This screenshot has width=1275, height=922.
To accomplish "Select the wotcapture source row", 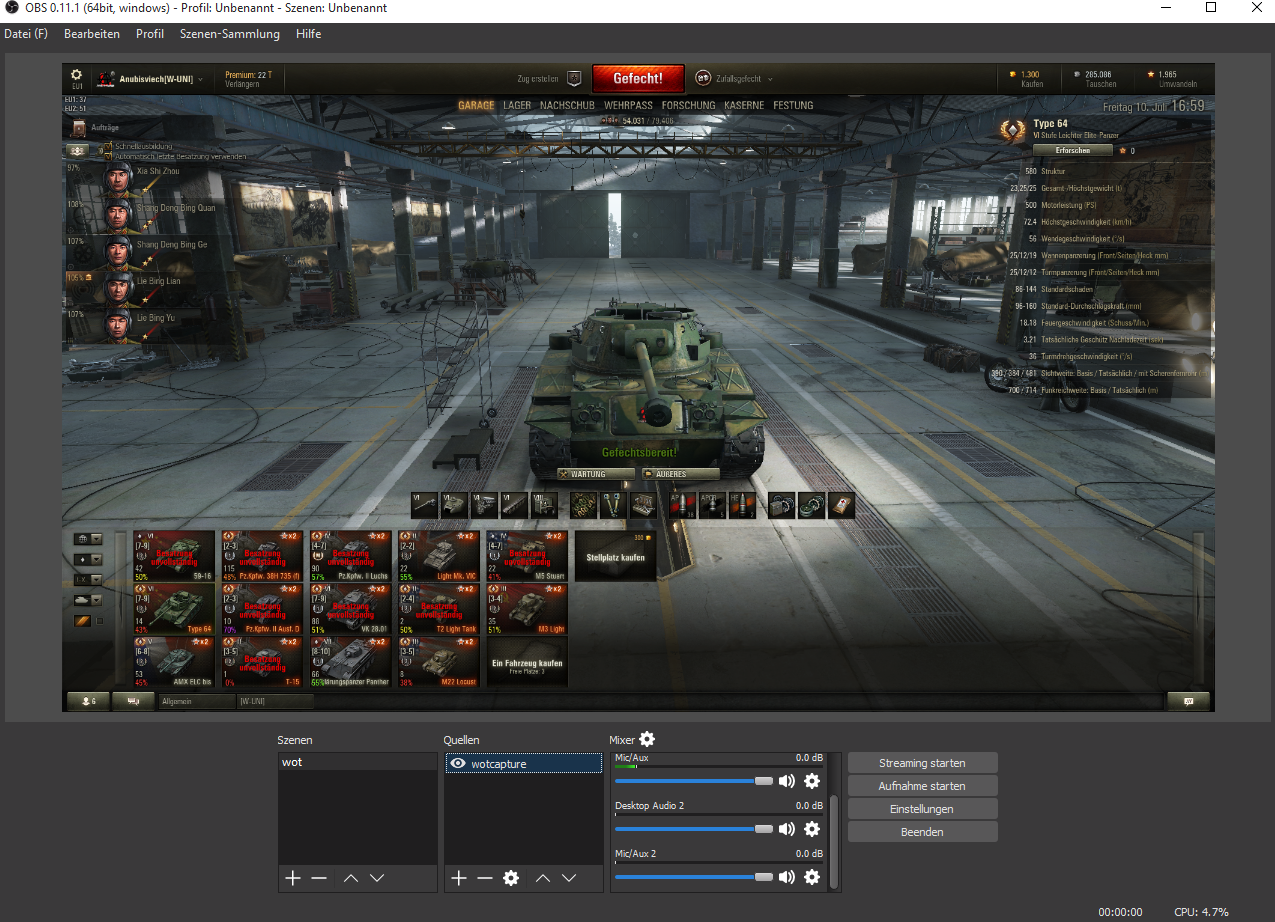I will point(524,764).
